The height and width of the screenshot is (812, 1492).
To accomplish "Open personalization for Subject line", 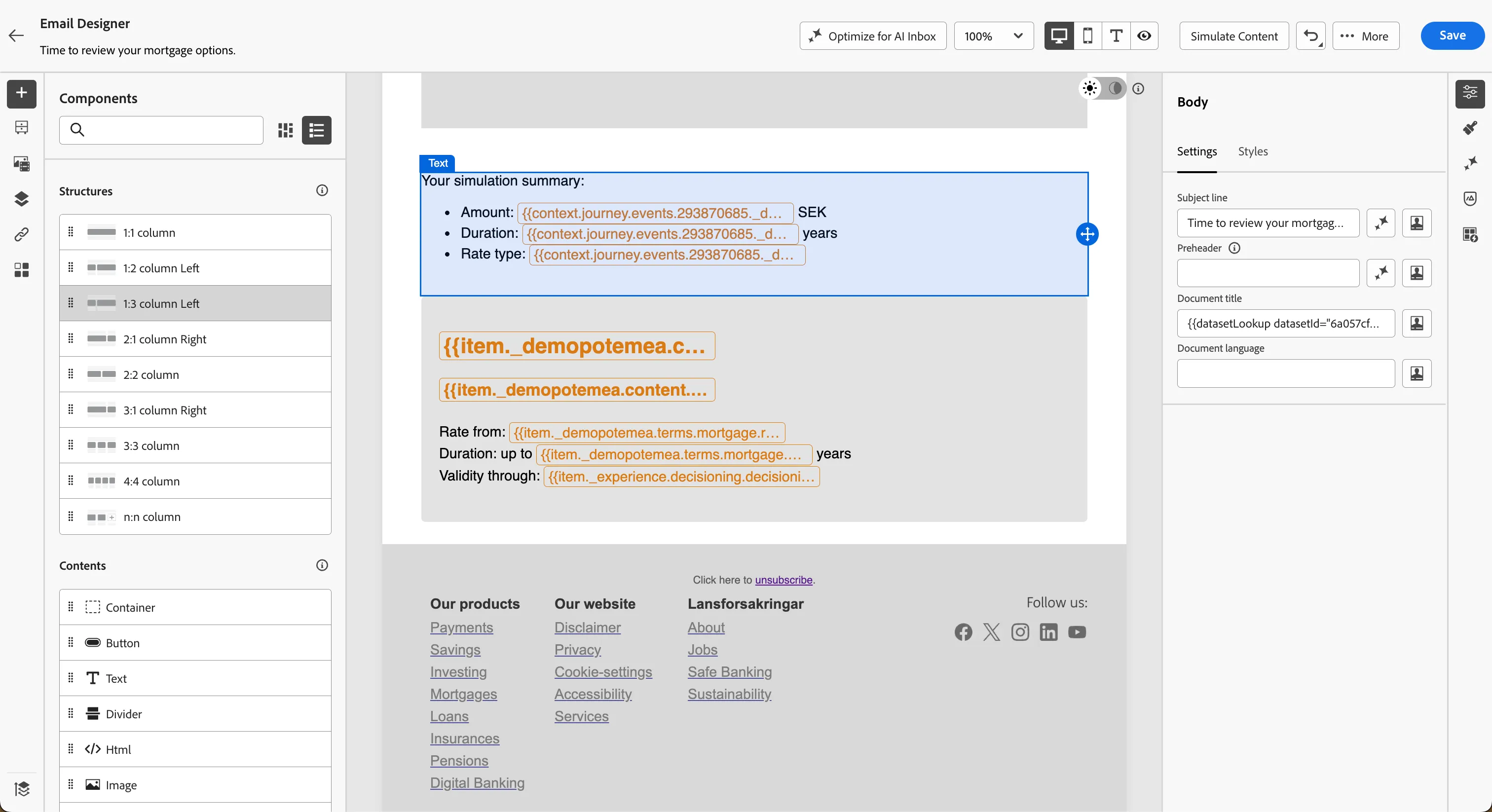I will coord(1417,223).
